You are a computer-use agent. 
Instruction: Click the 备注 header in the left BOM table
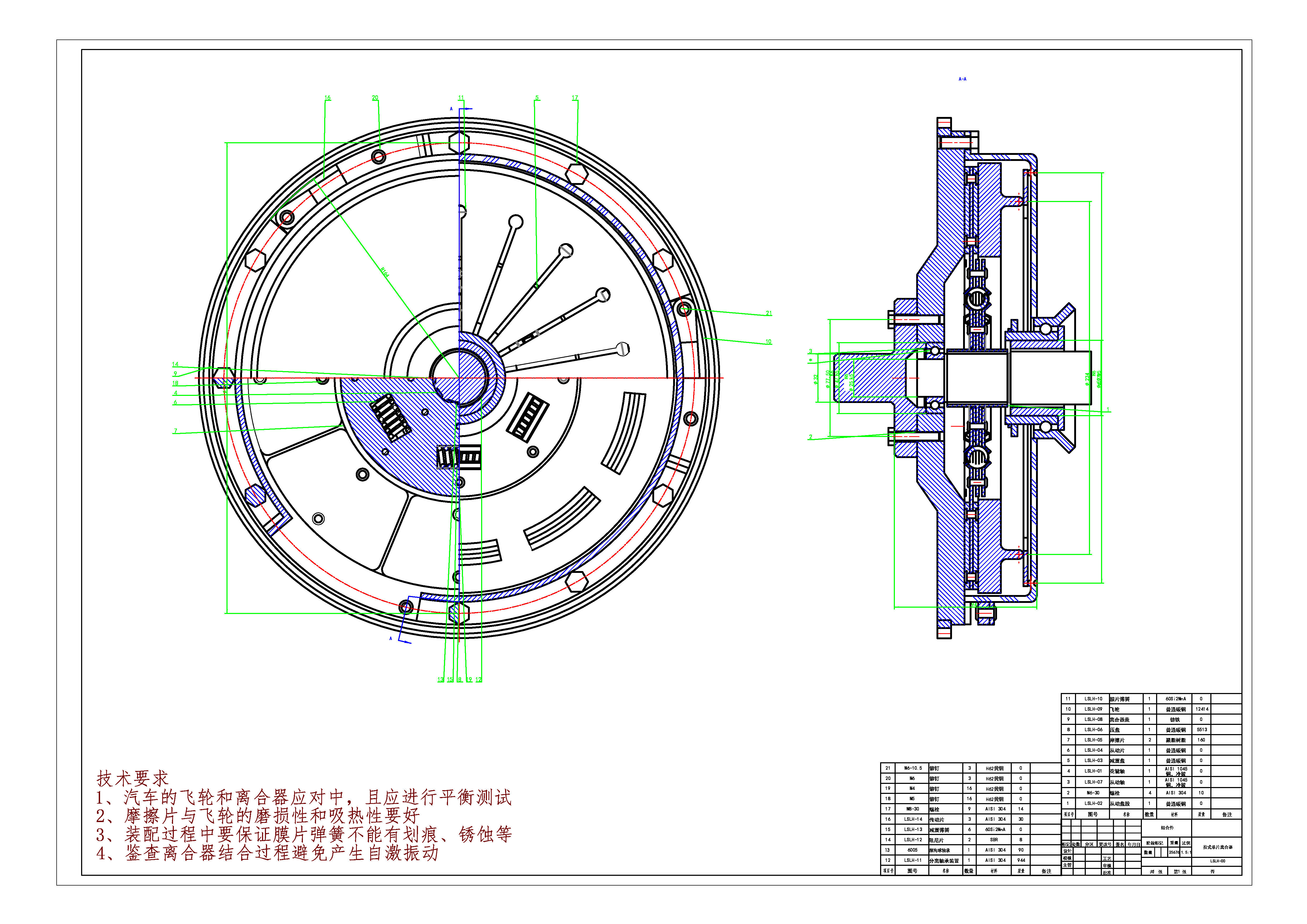[1046, 871]
